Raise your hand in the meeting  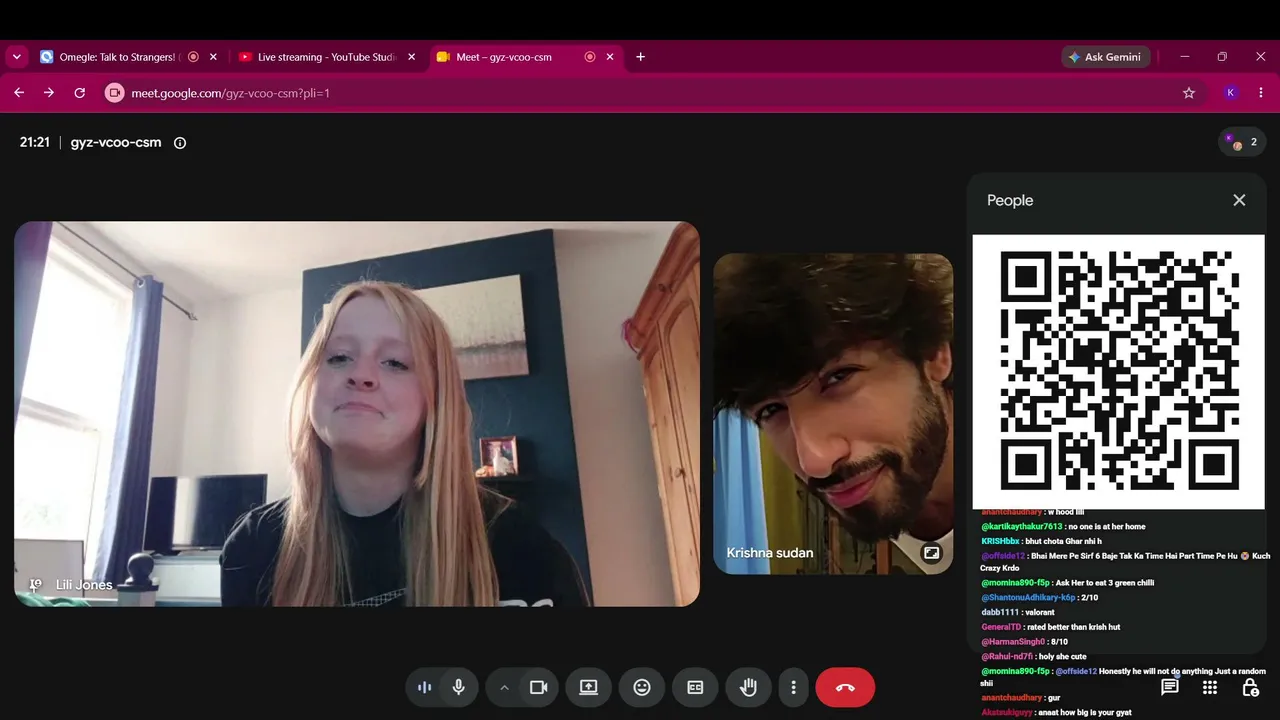click(x=748, y=687)
